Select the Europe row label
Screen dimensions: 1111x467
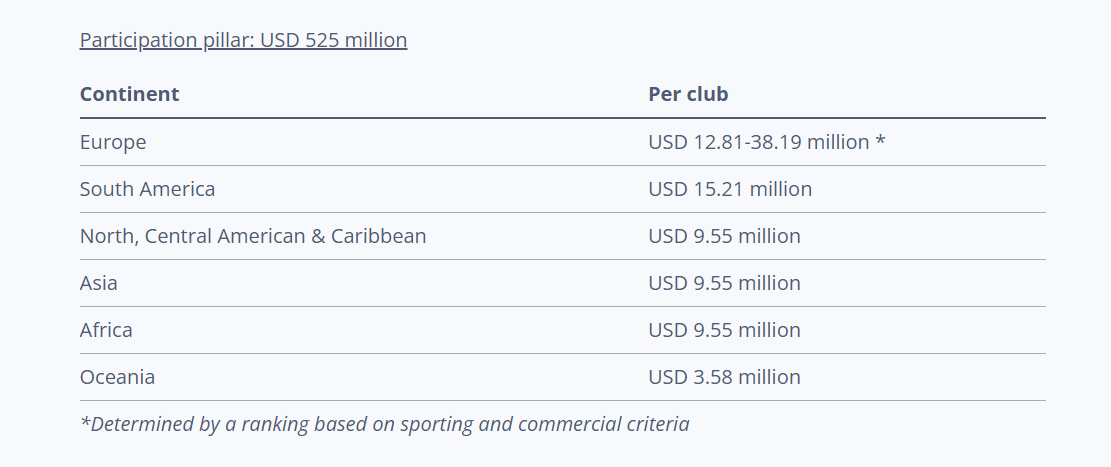pyautogui.click(x=113, y=142)
